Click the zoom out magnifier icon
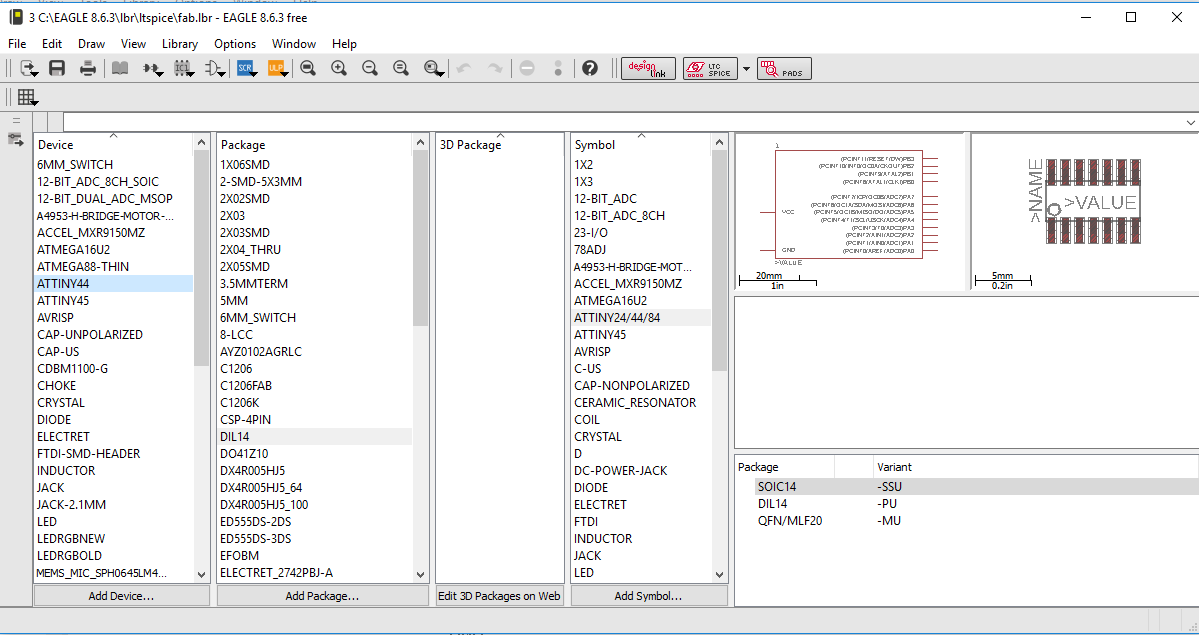This screenshot has height=635, width=1199. tap(370, 68)
